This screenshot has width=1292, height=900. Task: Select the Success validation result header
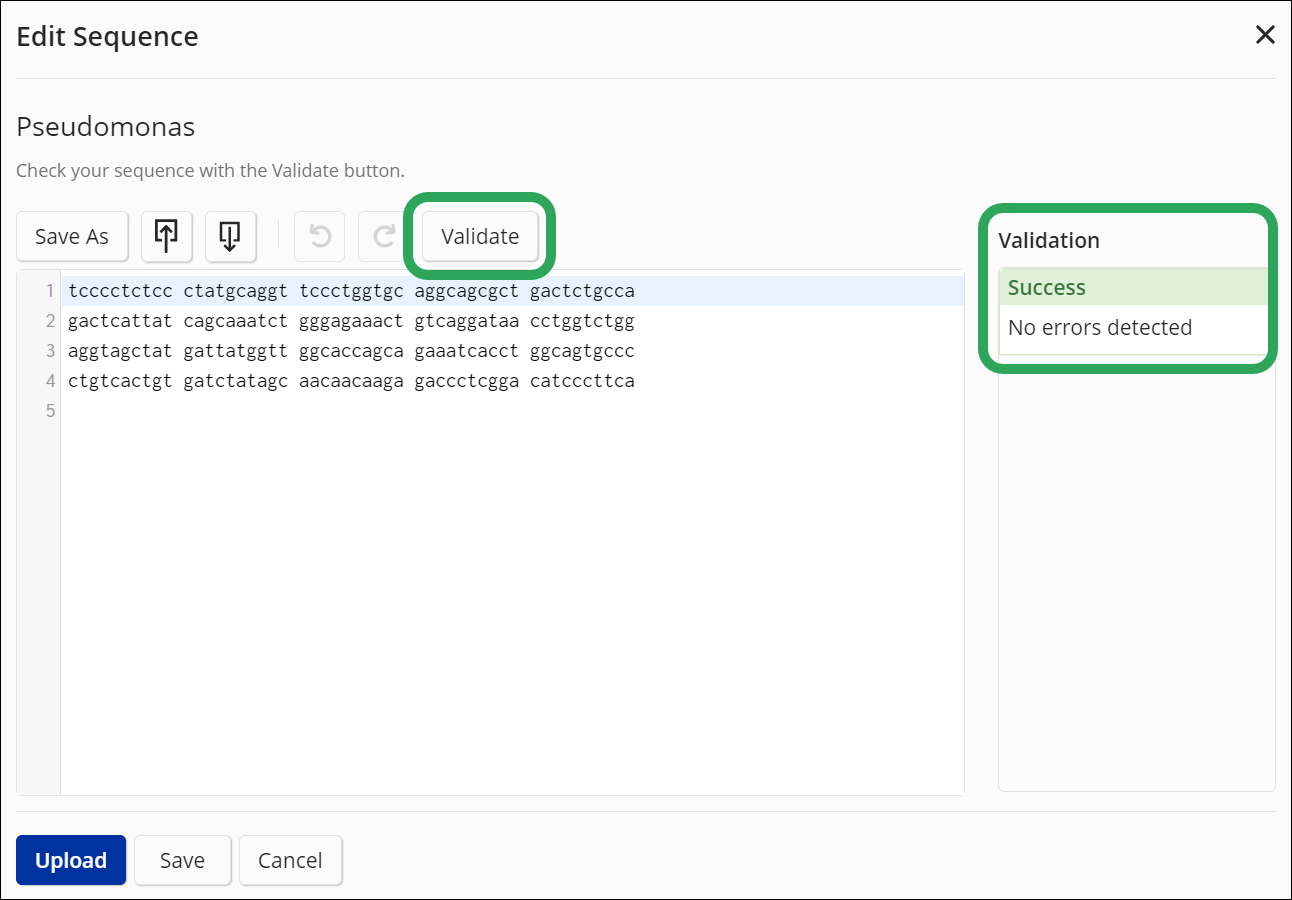(x=1047, y=288)
